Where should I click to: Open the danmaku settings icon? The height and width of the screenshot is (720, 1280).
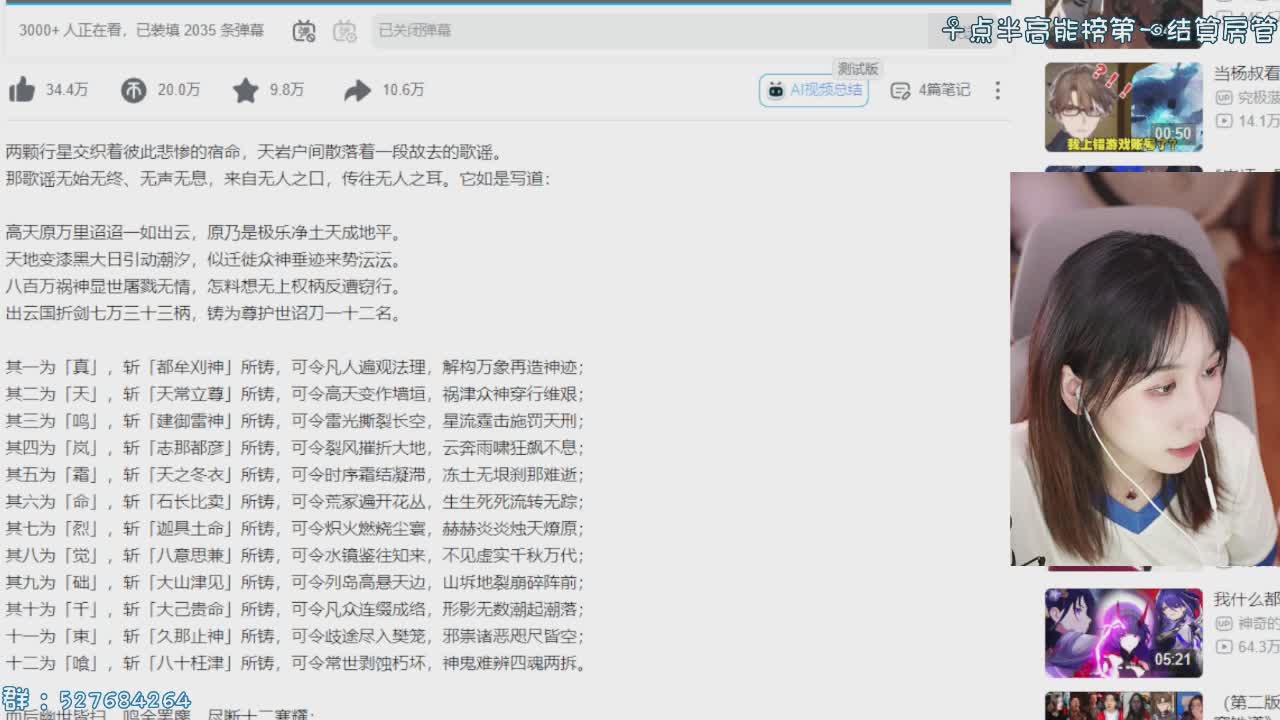coord(344,31)
